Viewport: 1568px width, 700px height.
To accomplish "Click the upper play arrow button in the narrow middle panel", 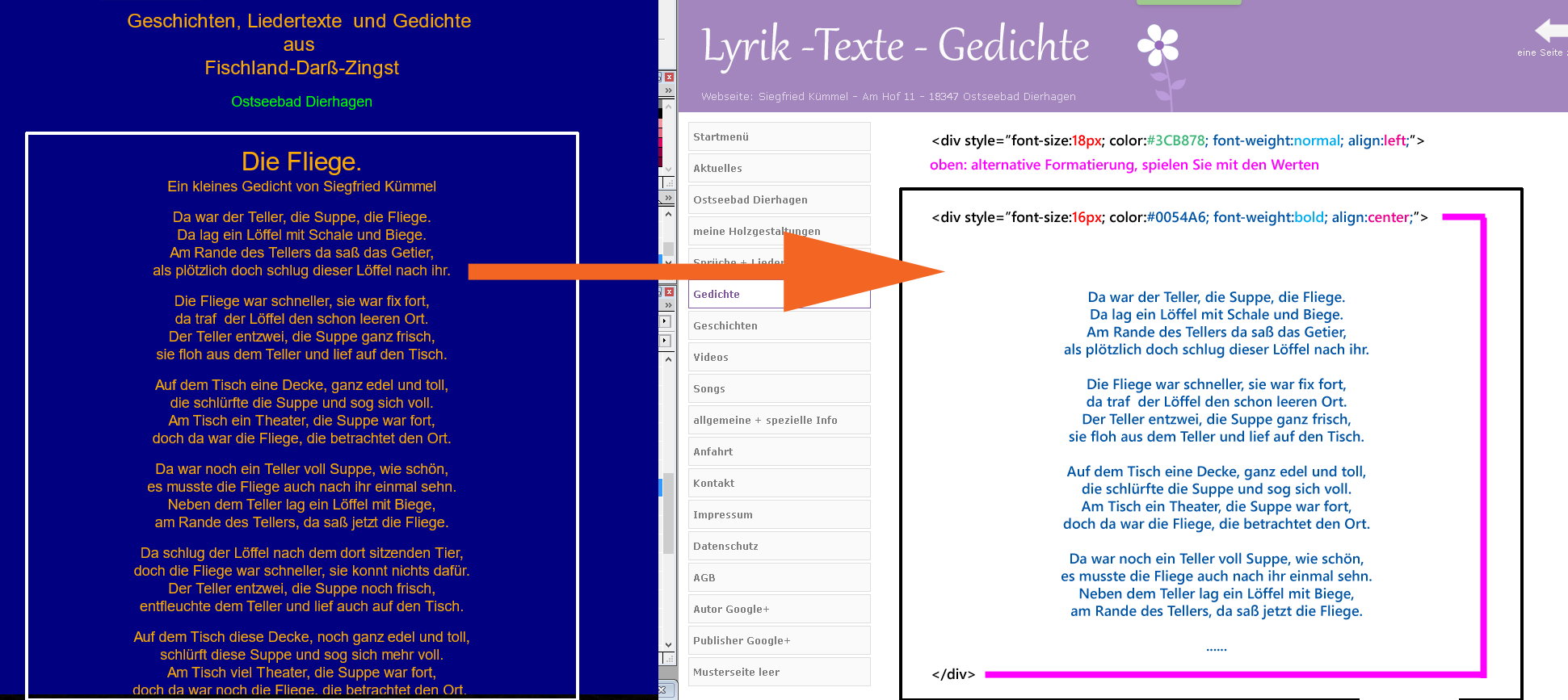I will point(665,321).
